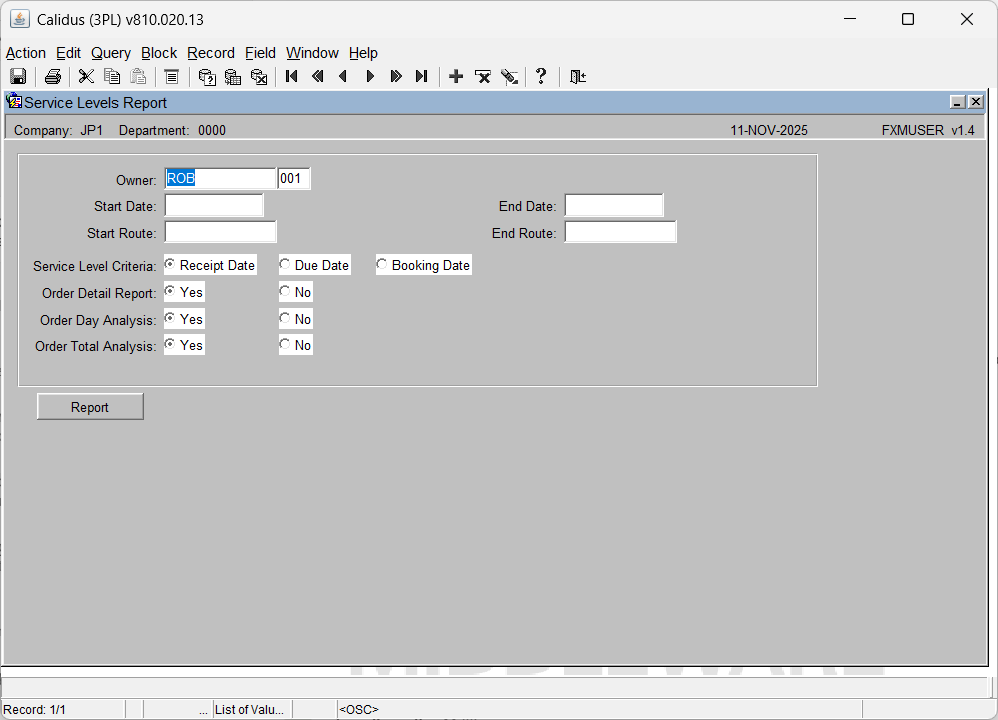This screenshot has height=720, width=998.
Task: Select the Due Date service level criteria
Action: point(286,265)
